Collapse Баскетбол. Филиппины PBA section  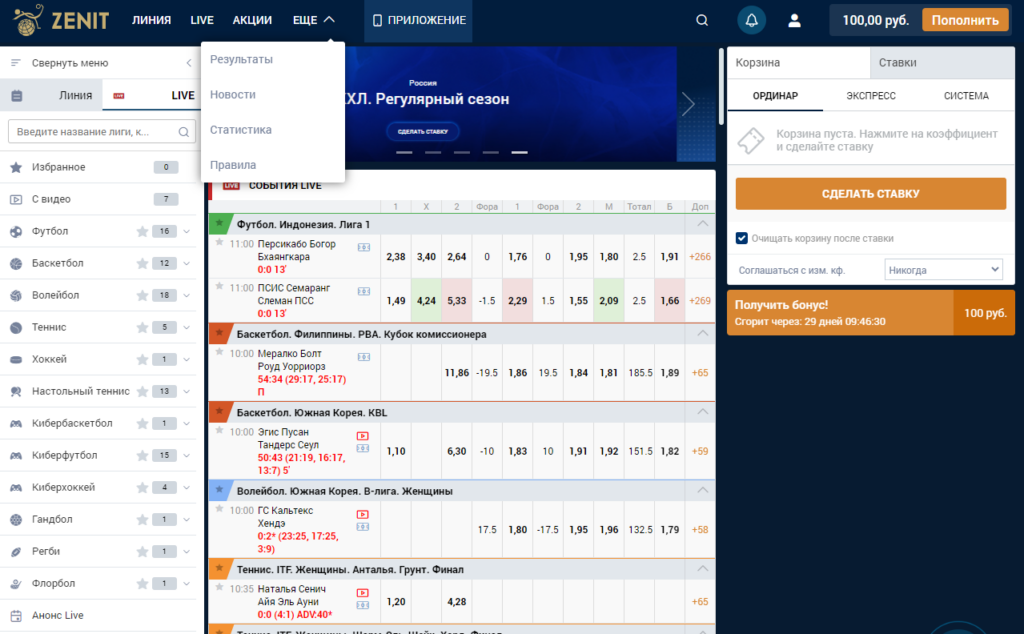pos(703,334)
